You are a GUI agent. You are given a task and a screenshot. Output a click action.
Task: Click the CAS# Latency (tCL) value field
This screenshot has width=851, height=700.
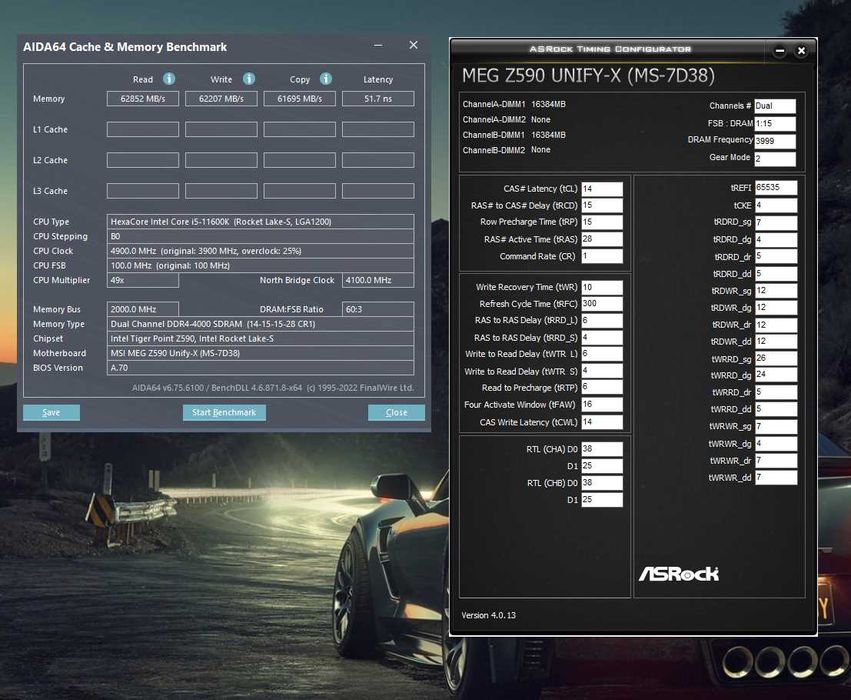[602, 189]
